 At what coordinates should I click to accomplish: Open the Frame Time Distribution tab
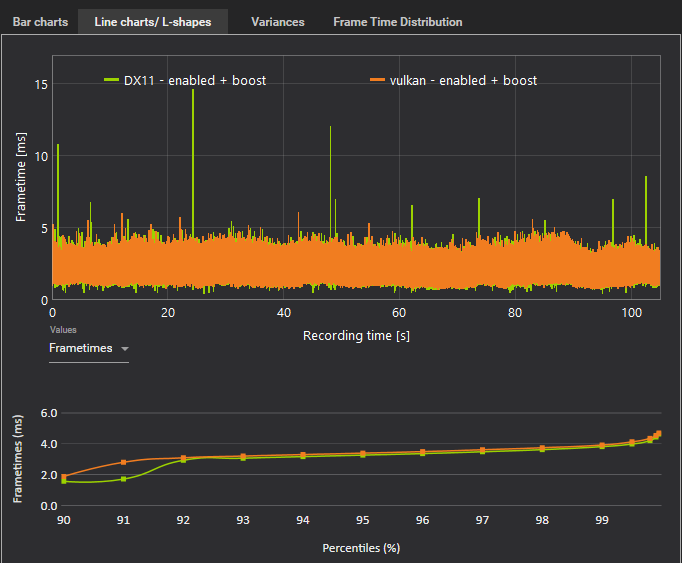(x=398, y=22)
